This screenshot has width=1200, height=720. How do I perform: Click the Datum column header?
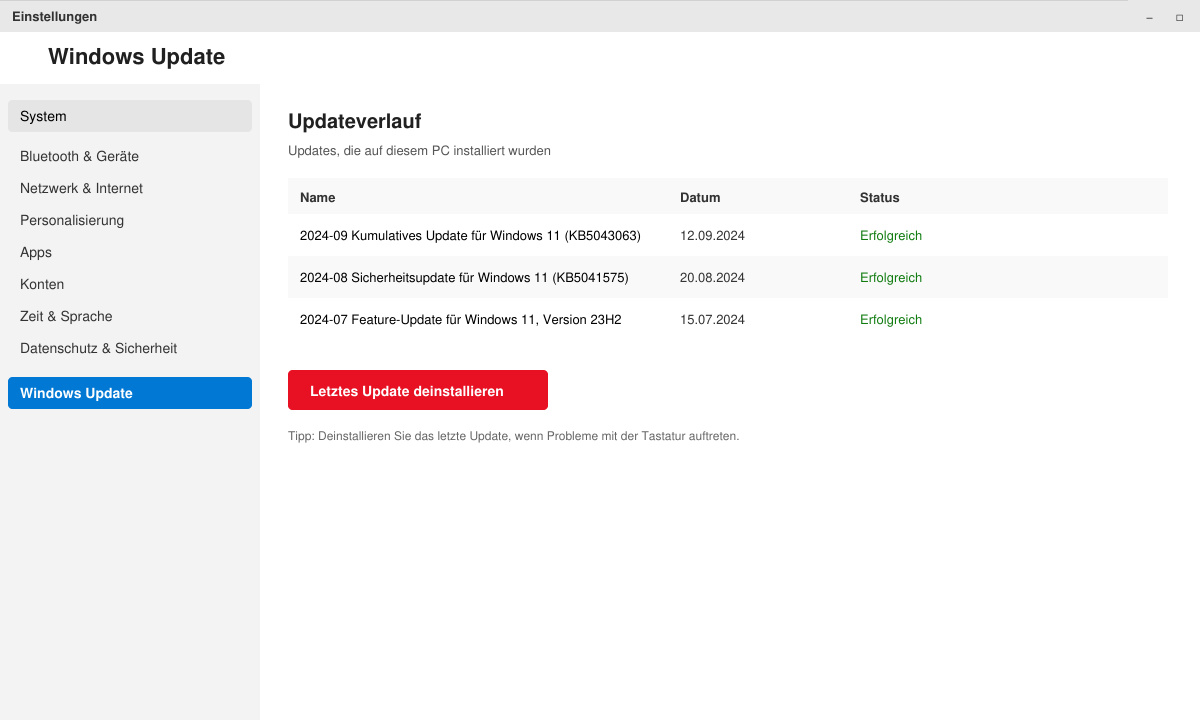[x=700, y=198]
